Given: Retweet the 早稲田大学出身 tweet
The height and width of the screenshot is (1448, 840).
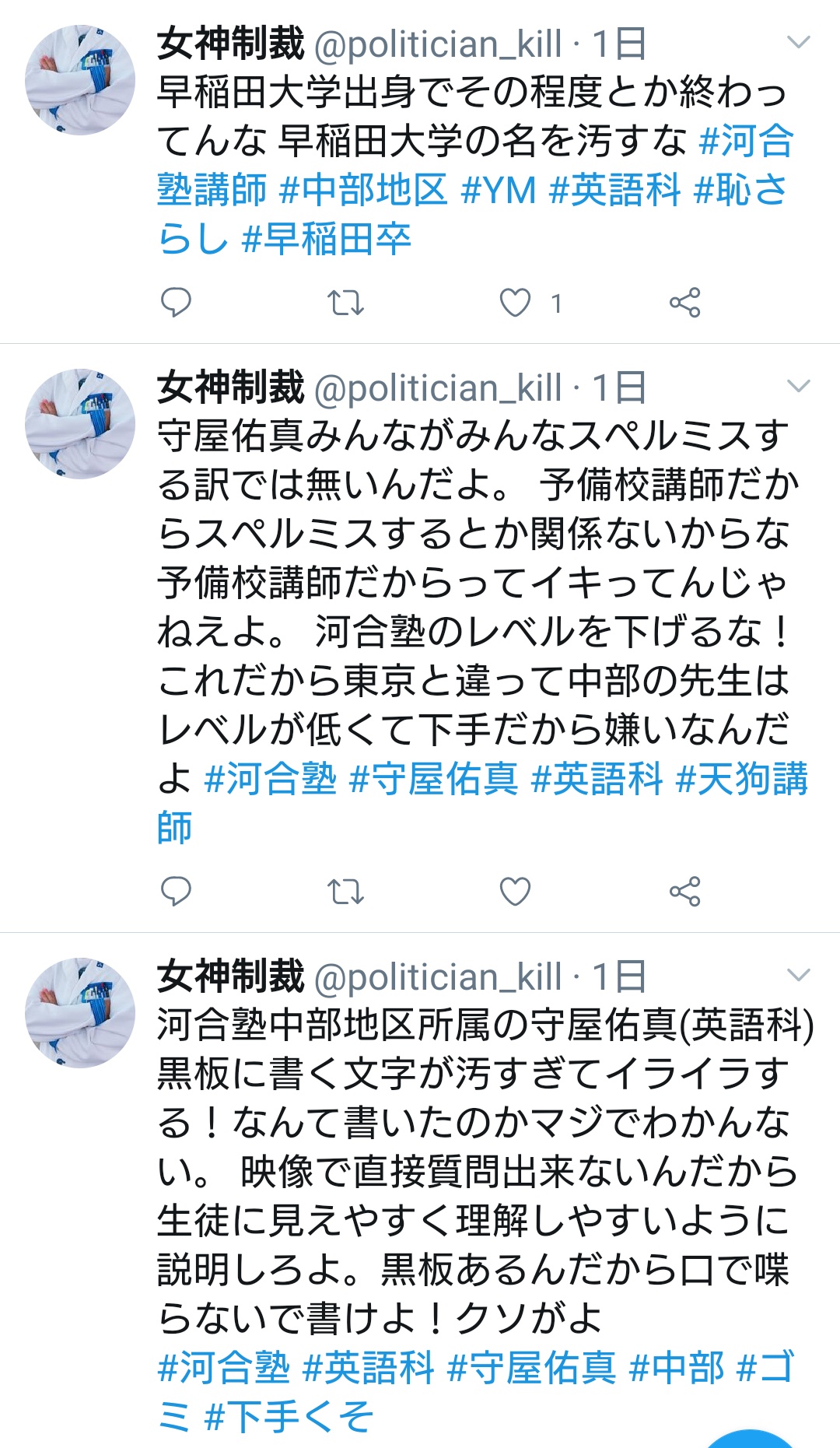Looking at the screenshot, I should 345,303.
